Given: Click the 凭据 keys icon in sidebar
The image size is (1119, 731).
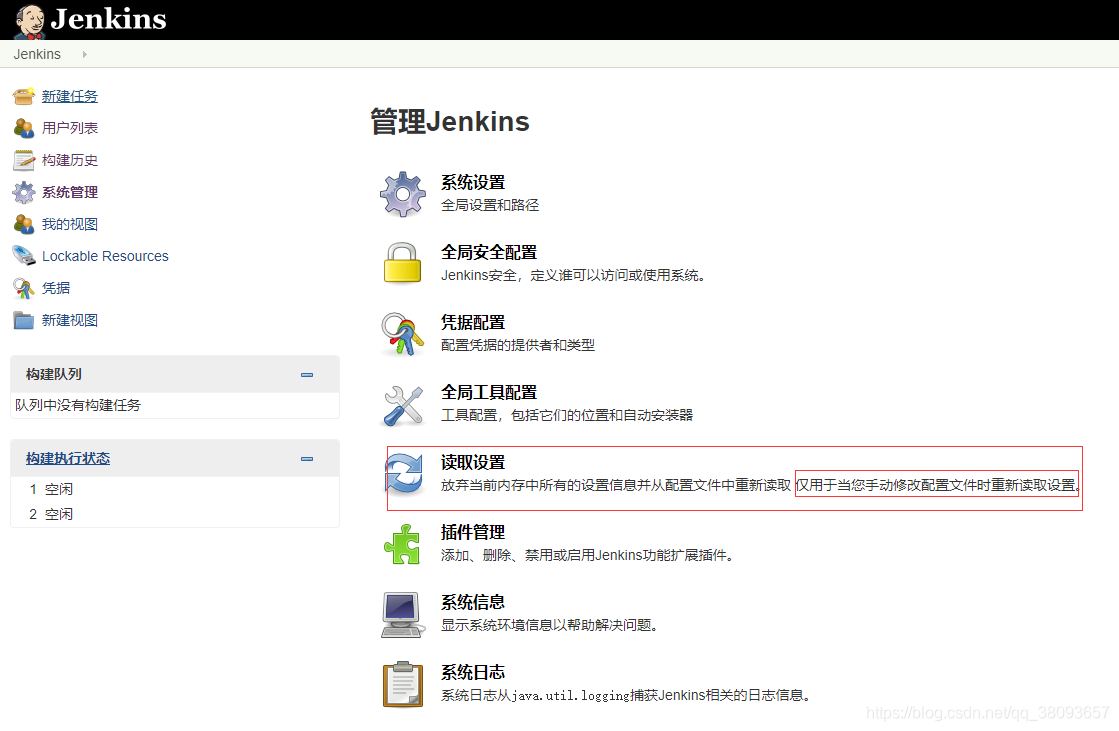Looking at the screenshot, I should pyautogui.click(x=24, y=288).
